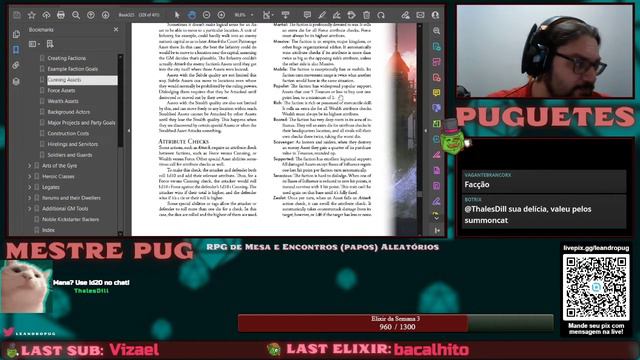Open the account profile icon
Viewport: 640px width, 360px height.
tap(435, 15)
